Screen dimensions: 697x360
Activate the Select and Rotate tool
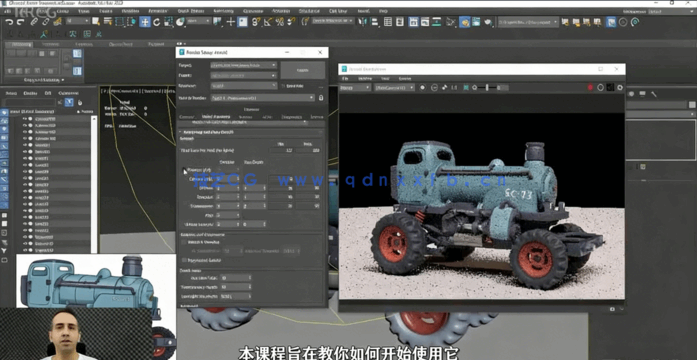[156, 22]
